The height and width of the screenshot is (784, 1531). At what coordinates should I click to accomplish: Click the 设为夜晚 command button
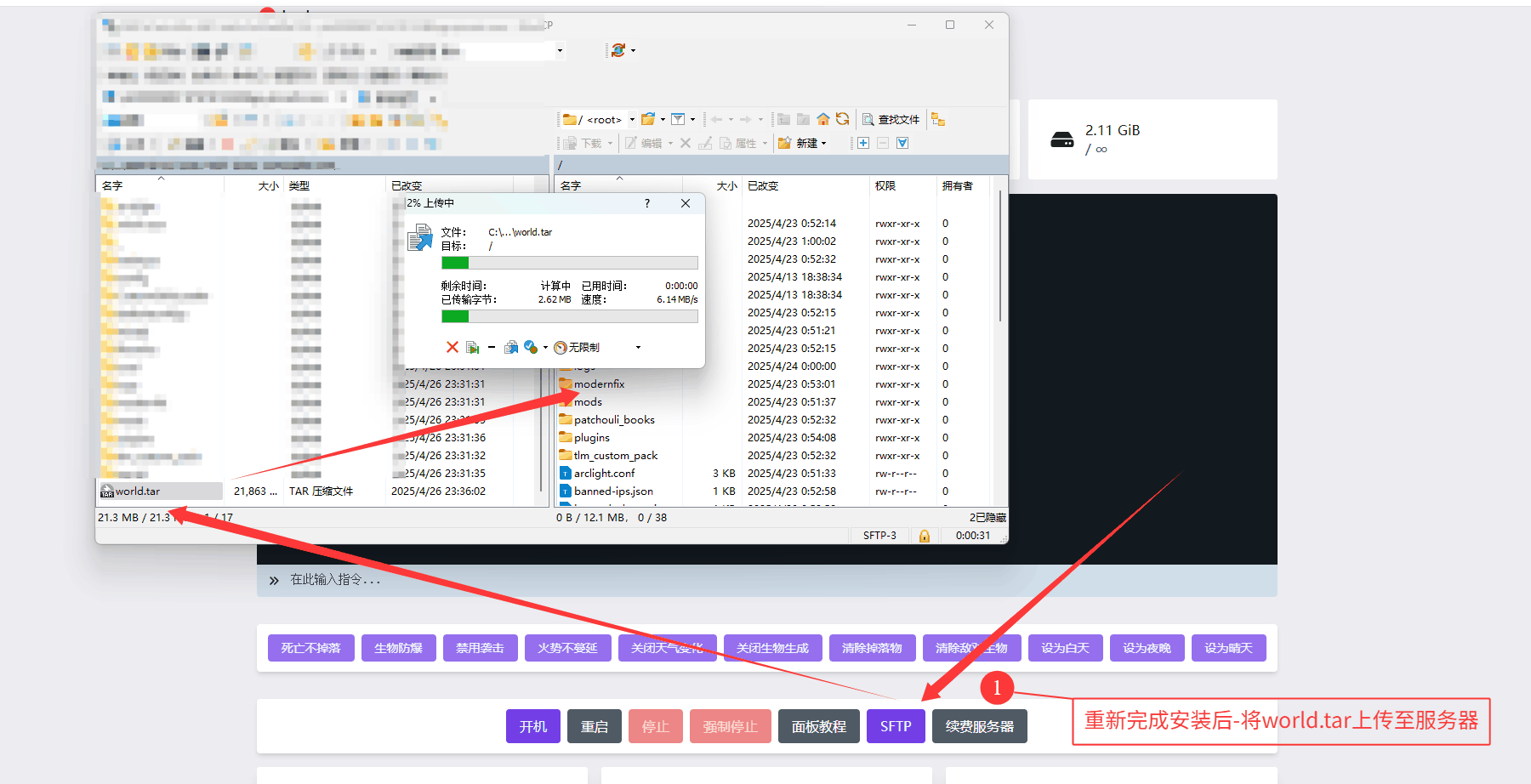(1147, 648)
